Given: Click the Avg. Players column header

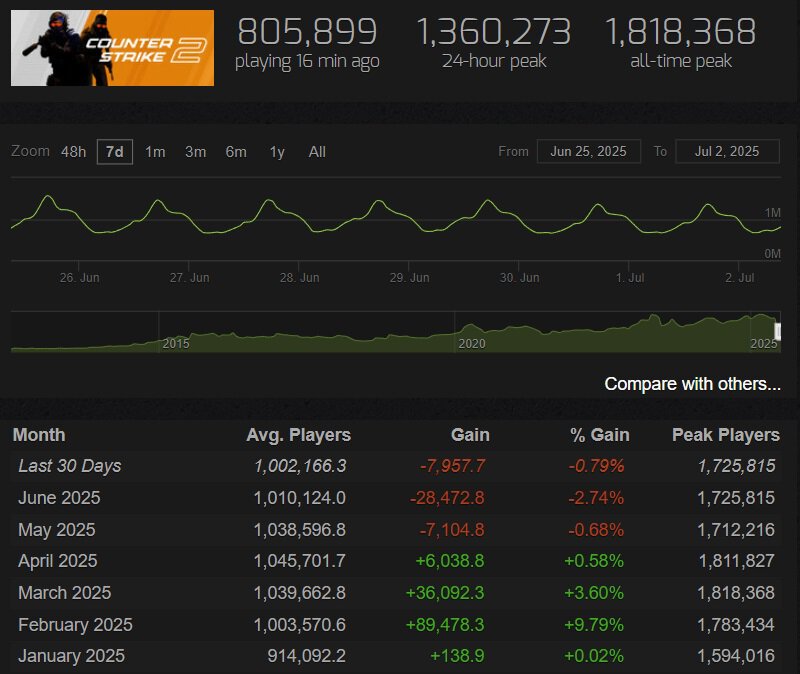Looking at the screenshot, I should (298, 434).
